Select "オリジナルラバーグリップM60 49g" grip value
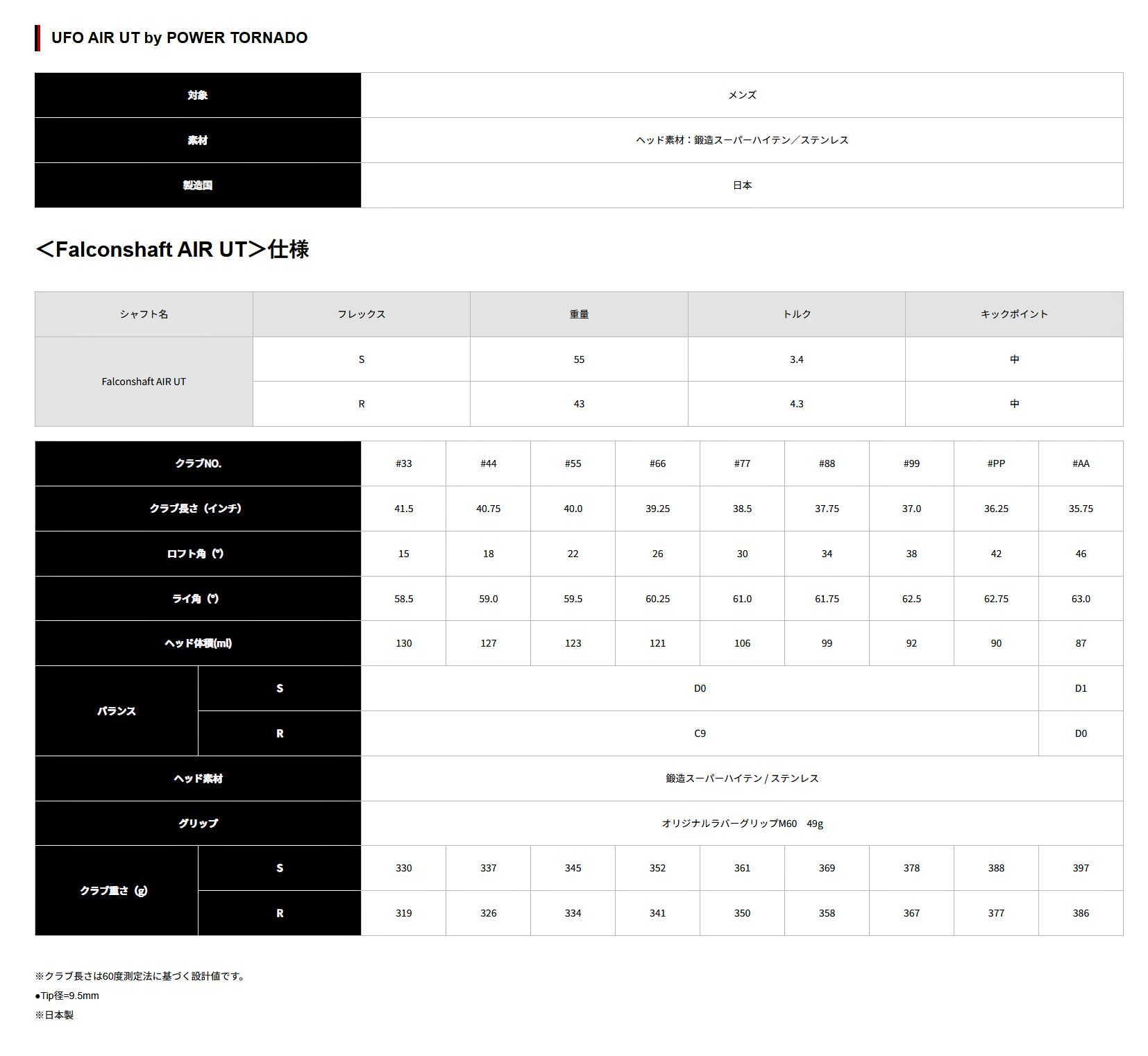 742,824
